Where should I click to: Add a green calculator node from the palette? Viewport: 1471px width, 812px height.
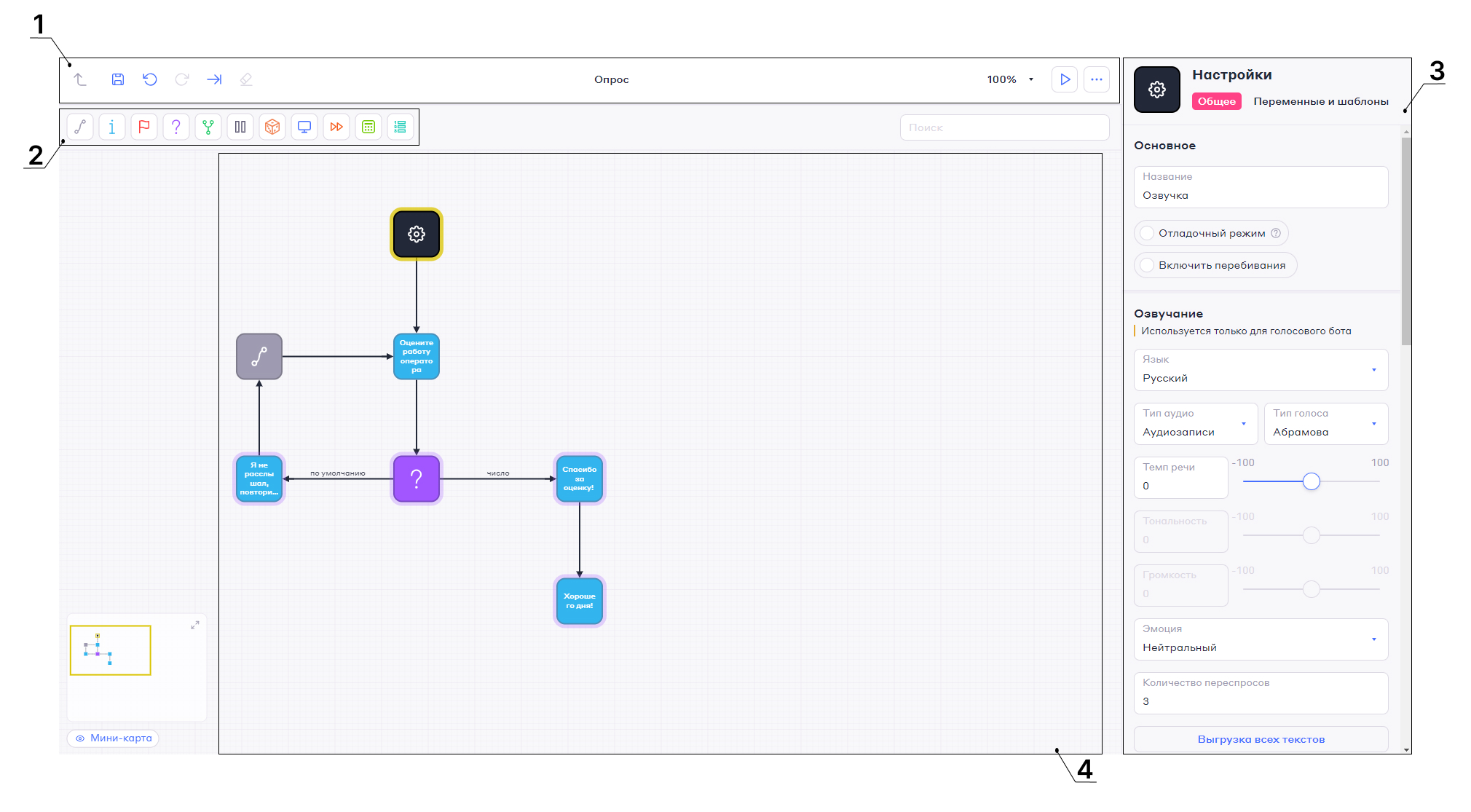click(x=368, y=127)
